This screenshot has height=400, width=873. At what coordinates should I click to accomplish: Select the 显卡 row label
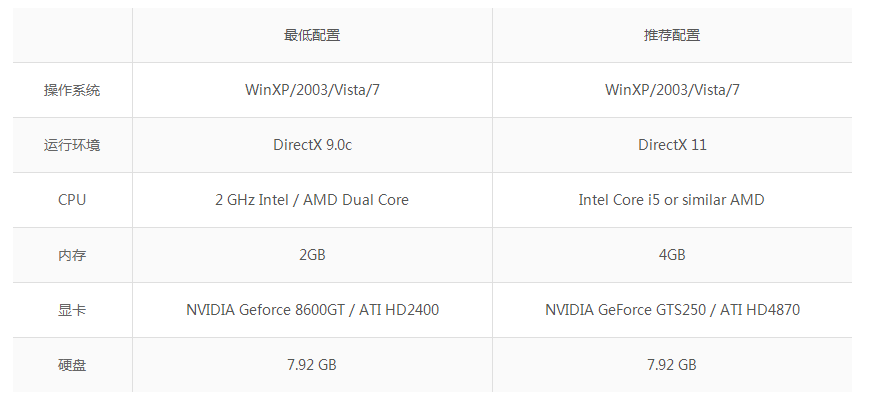(72, 310)
